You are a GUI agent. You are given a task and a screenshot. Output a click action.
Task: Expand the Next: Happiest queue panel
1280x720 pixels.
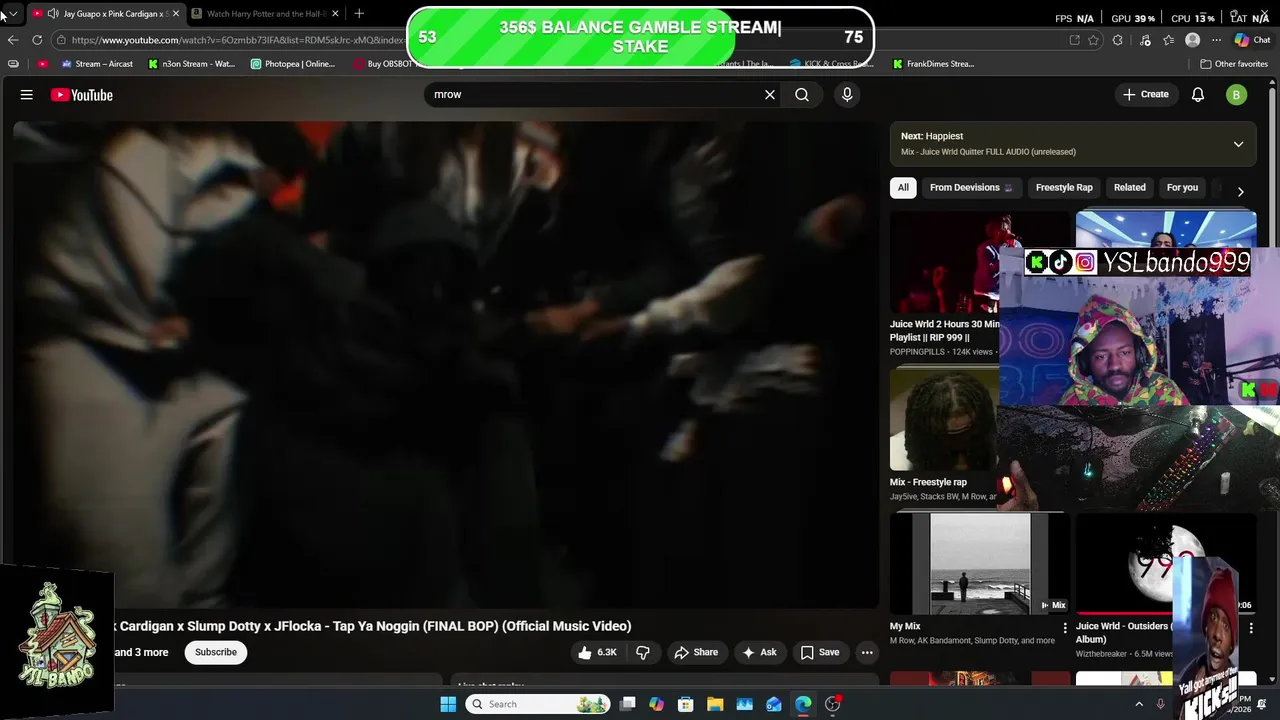point(1238,144)
